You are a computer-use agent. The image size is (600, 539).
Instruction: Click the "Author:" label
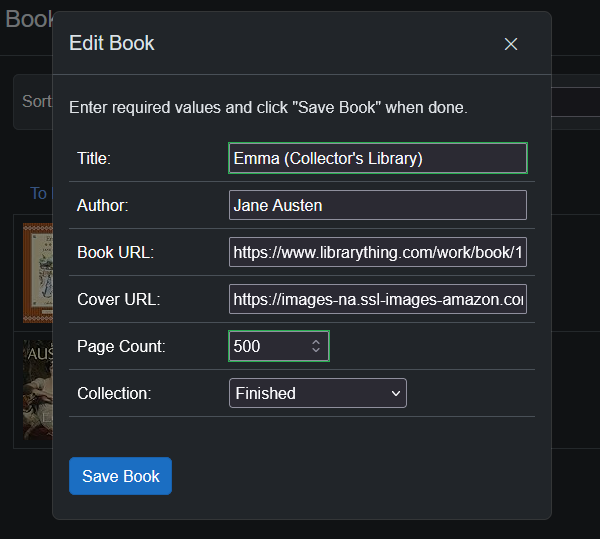coord(103,205)
